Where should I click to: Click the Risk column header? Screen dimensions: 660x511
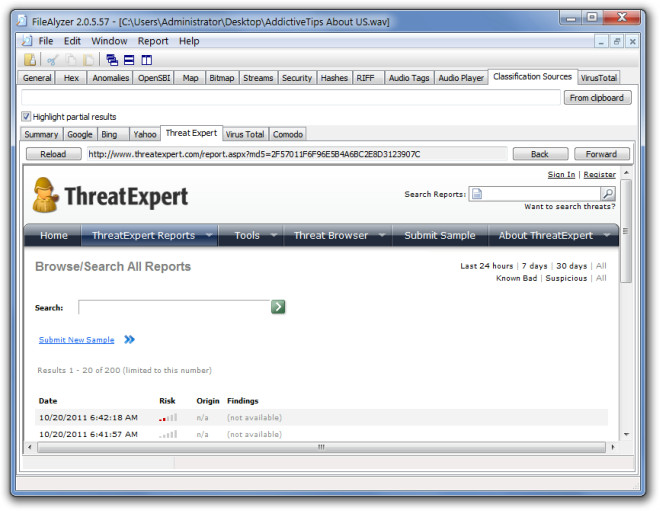[167, 401]
